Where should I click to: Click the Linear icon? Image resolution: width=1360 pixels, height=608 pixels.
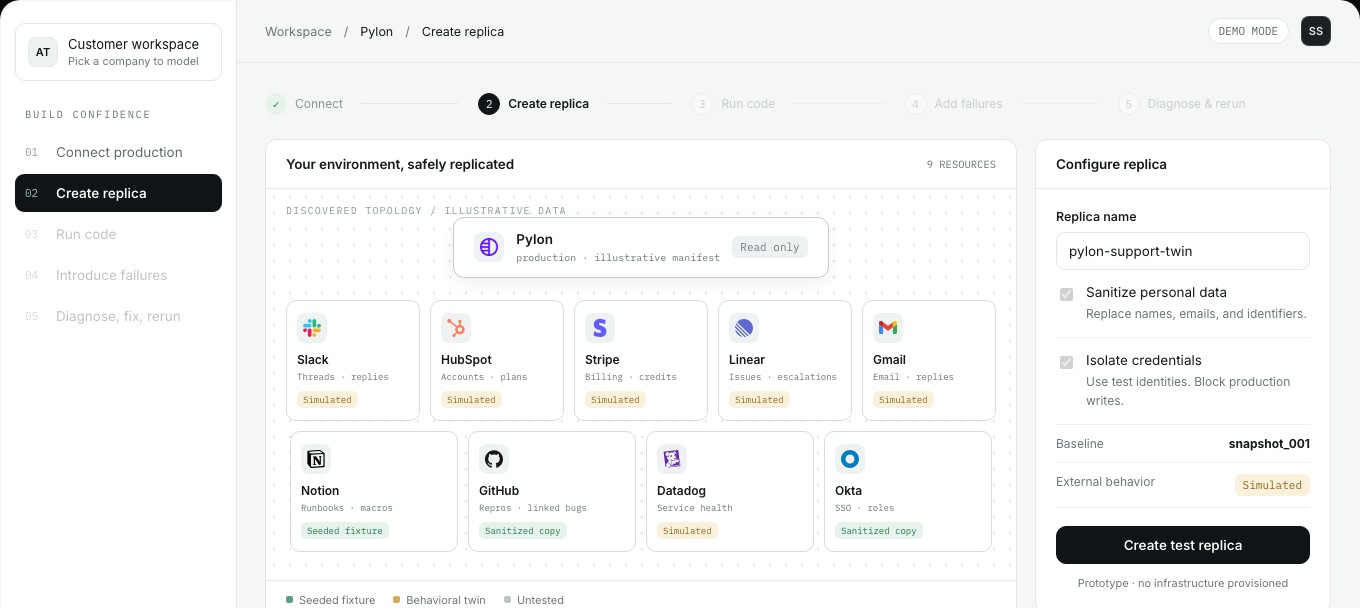tap(744, 328)
